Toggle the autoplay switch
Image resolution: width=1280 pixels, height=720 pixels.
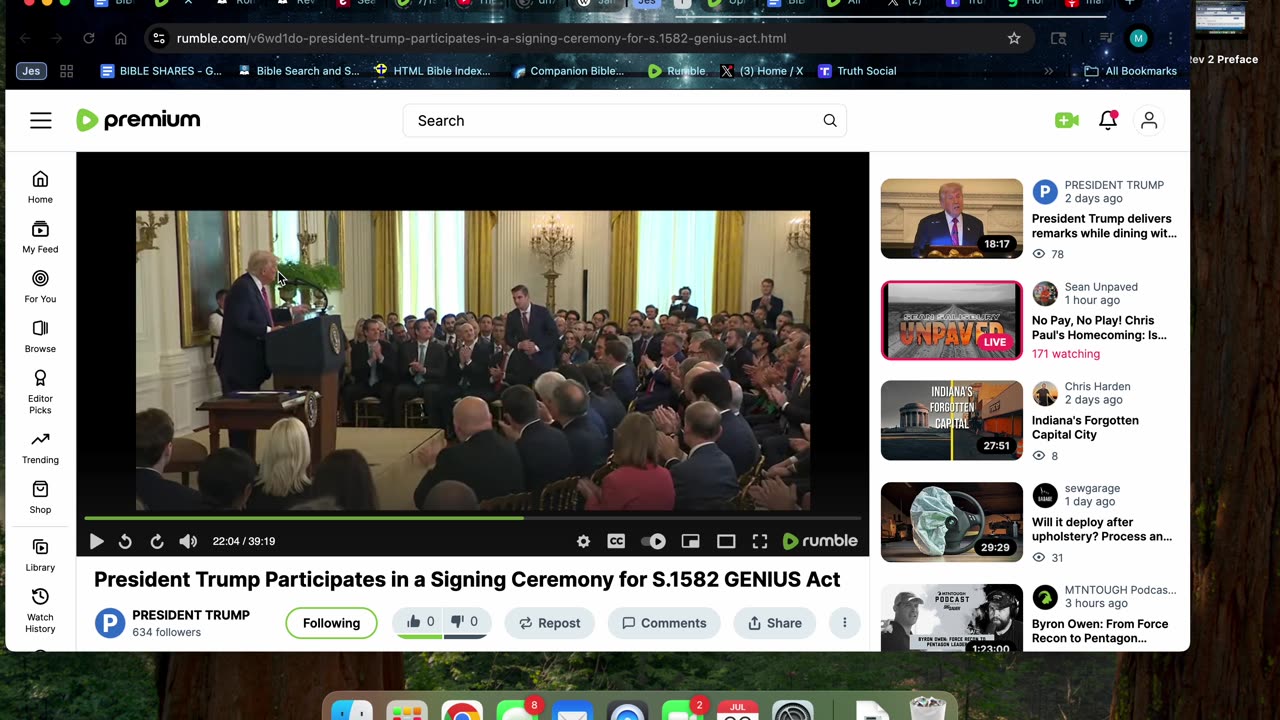click(653, 541)
